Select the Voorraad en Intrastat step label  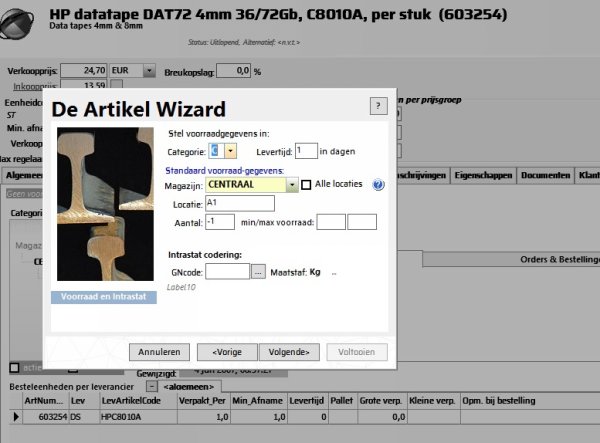click(x=104, y=297)
